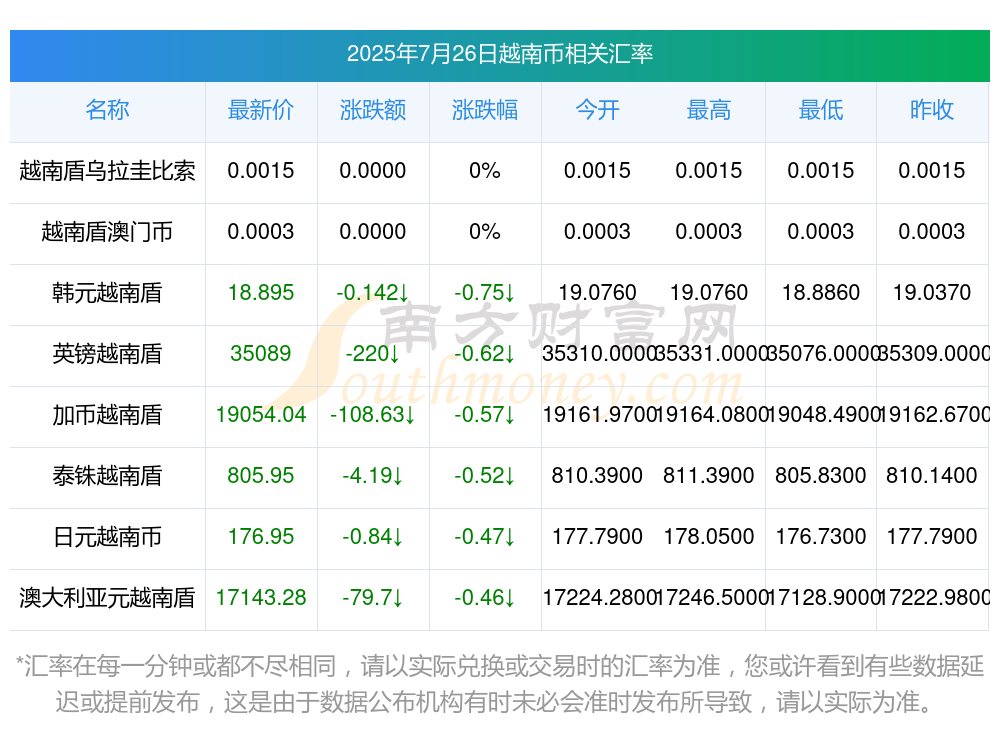Click change percent -0.62↓

[485, 353]
